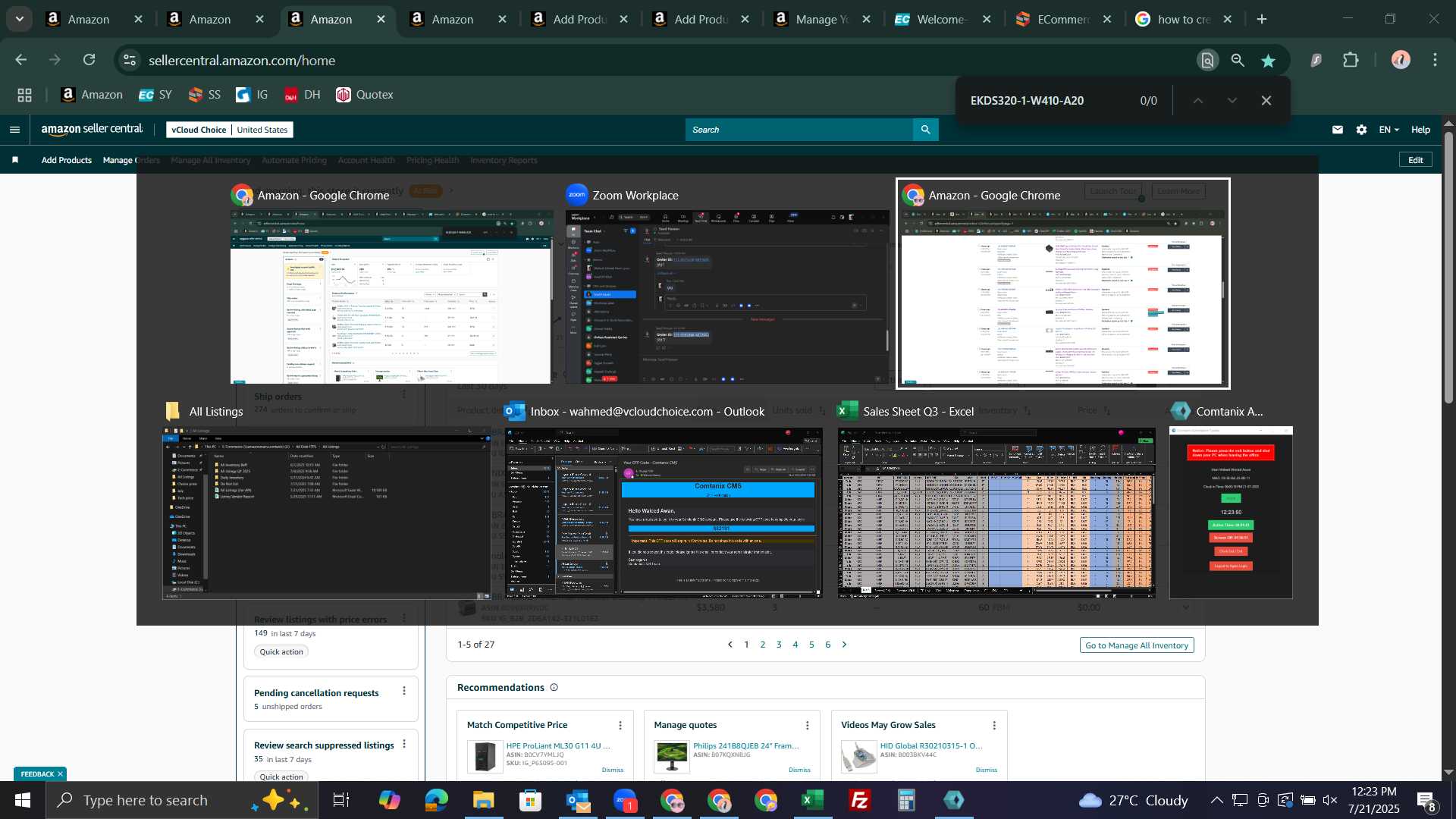Open the Videos May Grow Sales card menu
Viewport: 1456px width, 819px height.
tap(994, 726)
